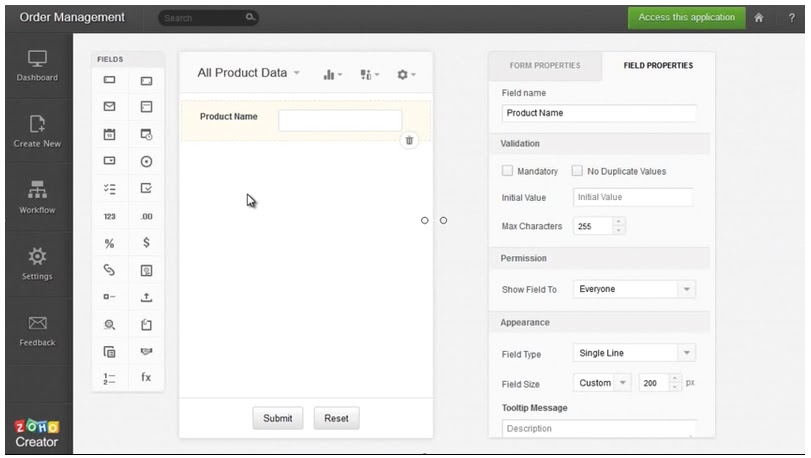Click Tooltip Message description box
This screenshot has height=458, width=811.
click(x=599, y=429)
